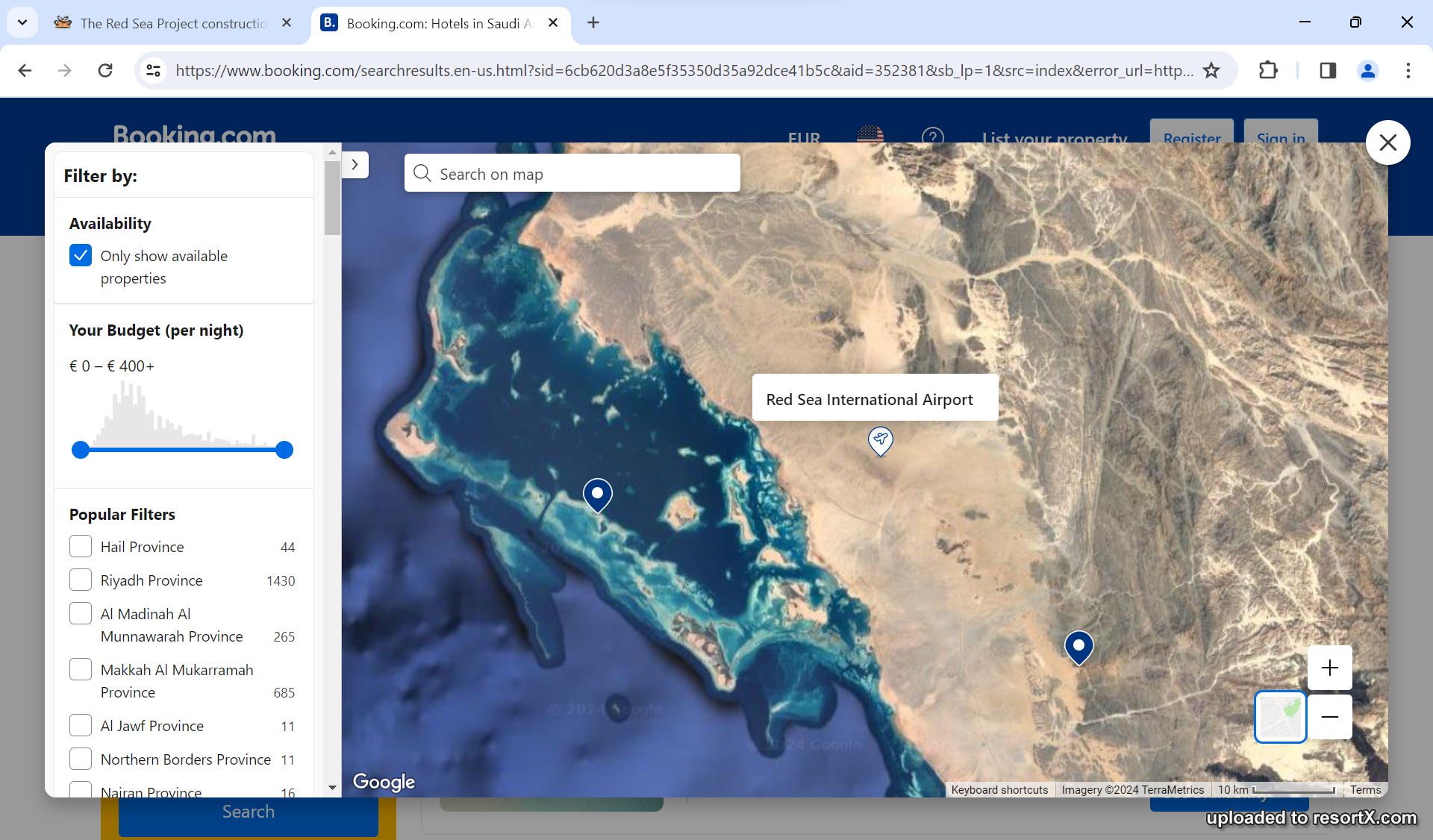The height and width of the screenshot is (840, 1433).
Task: Click the Red Sea International Airport pin icon
Action: (x=881, y=441)
